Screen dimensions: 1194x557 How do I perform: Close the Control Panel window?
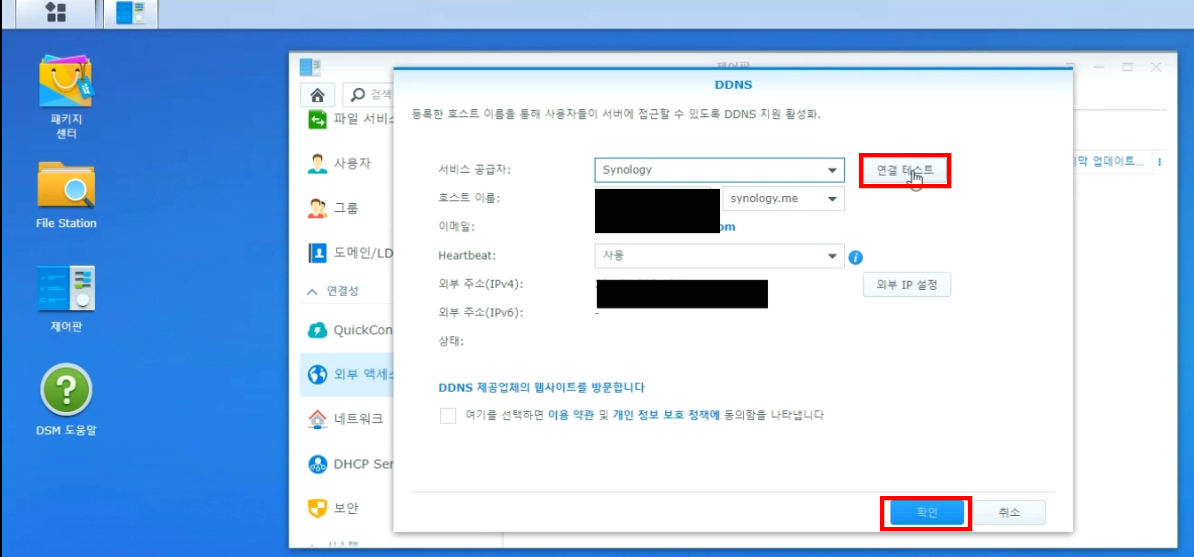tap(1157, 68)
